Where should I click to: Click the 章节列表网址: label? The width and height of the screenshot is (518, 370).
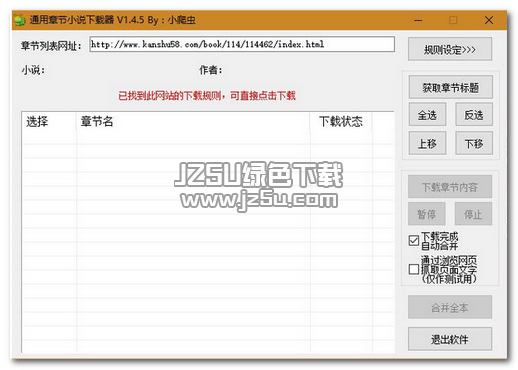(x=51, y=46)
